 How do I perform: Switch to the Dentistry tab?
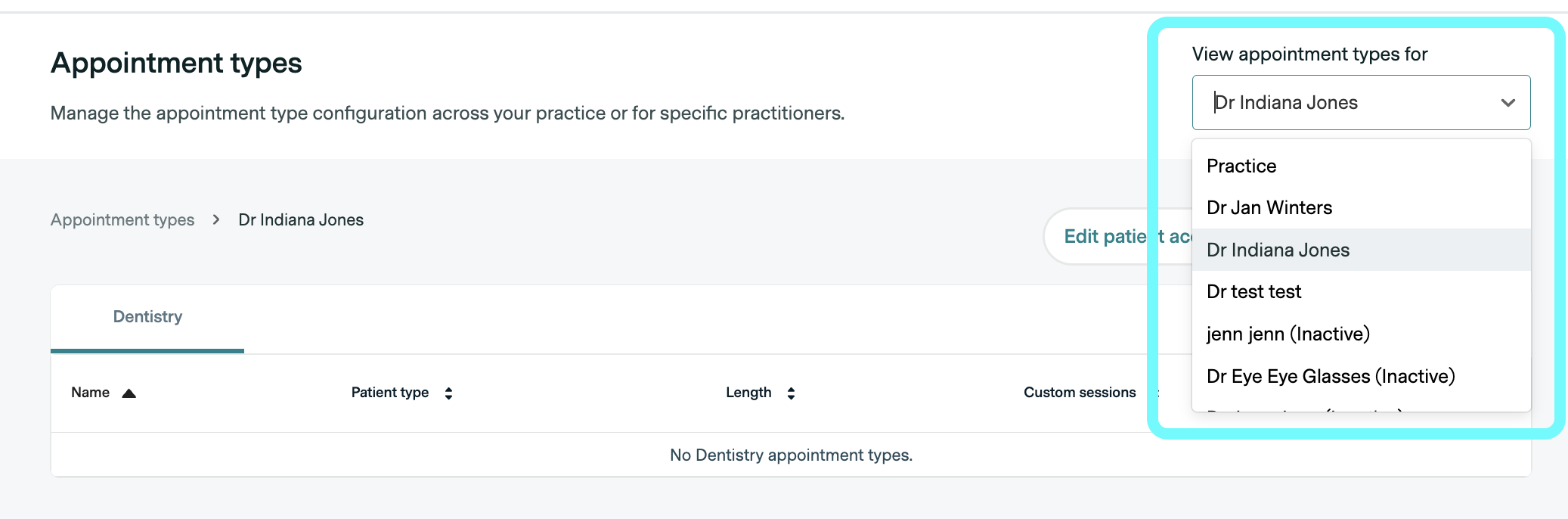pos(147,317)
